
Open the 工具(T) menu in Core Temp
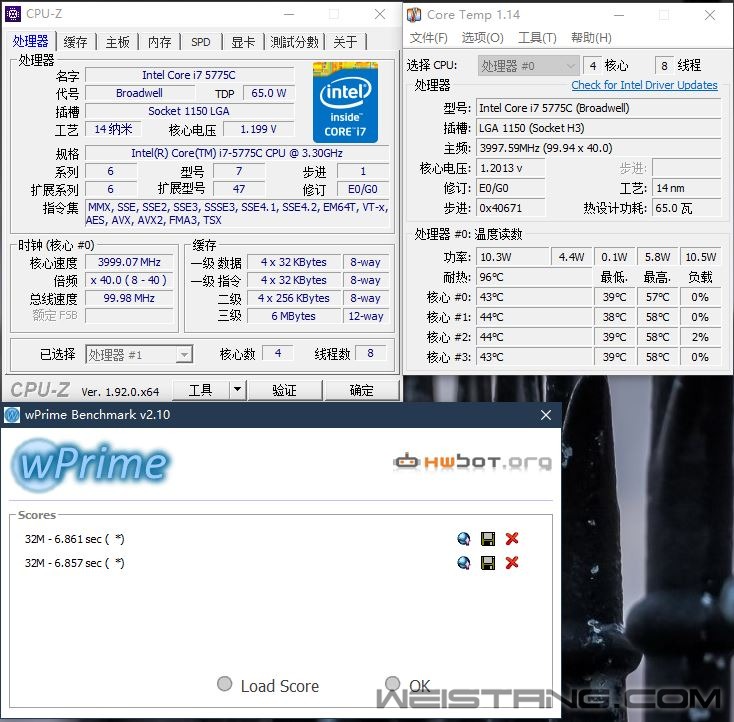coord(537,37)
